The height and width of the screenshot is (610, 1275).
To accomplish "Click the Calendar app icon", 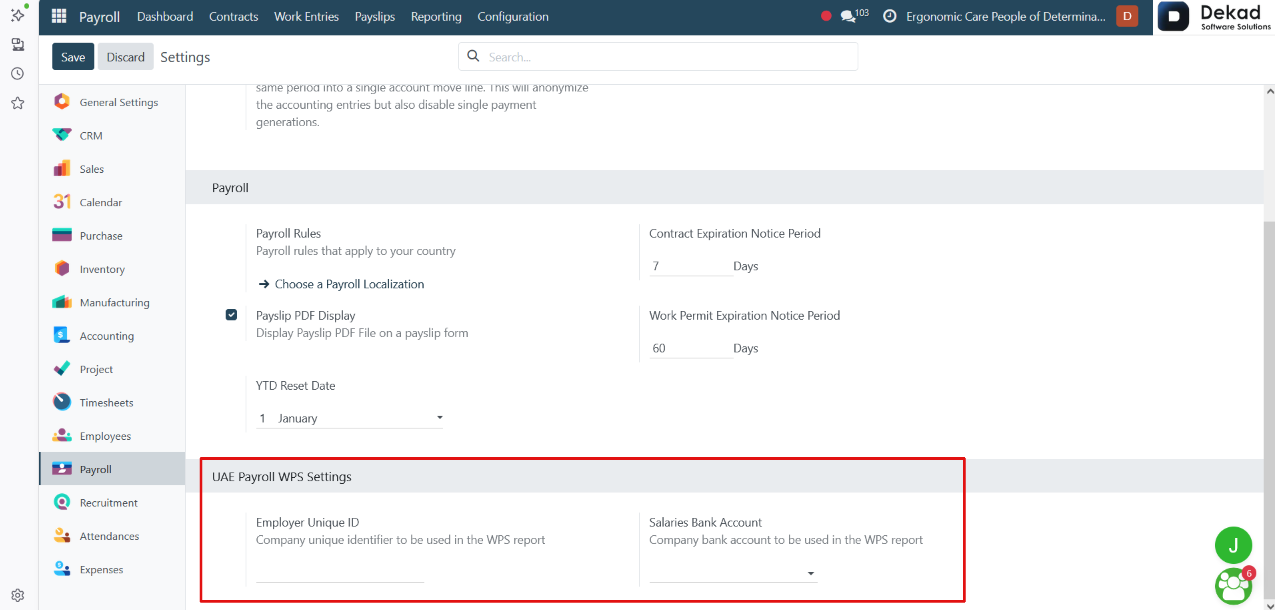I will click(x=62, y=202).
